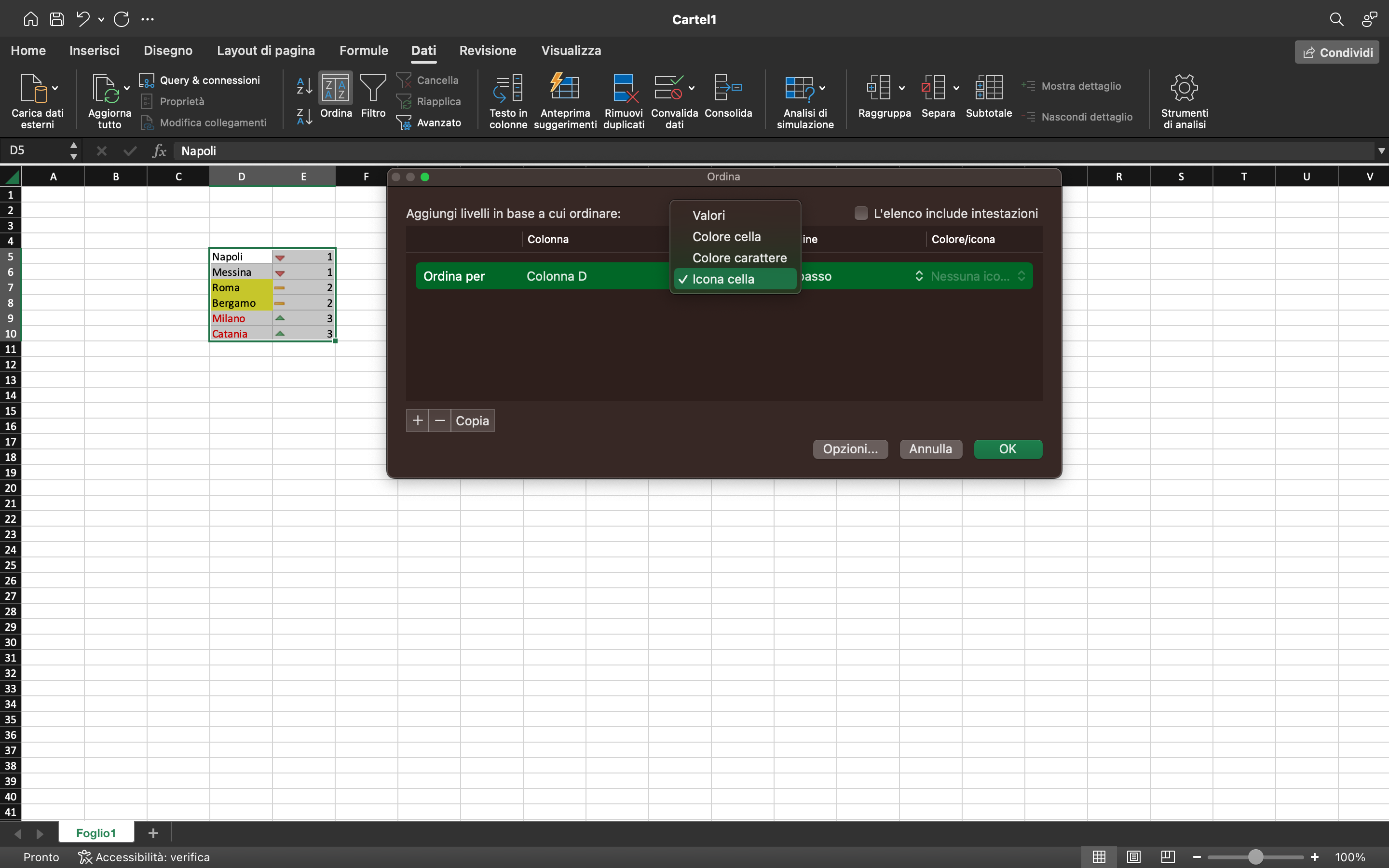Screen dimensions: 1389x868
Task: Click Aggiorna tutto to refresh data
Action: point(109,100)
